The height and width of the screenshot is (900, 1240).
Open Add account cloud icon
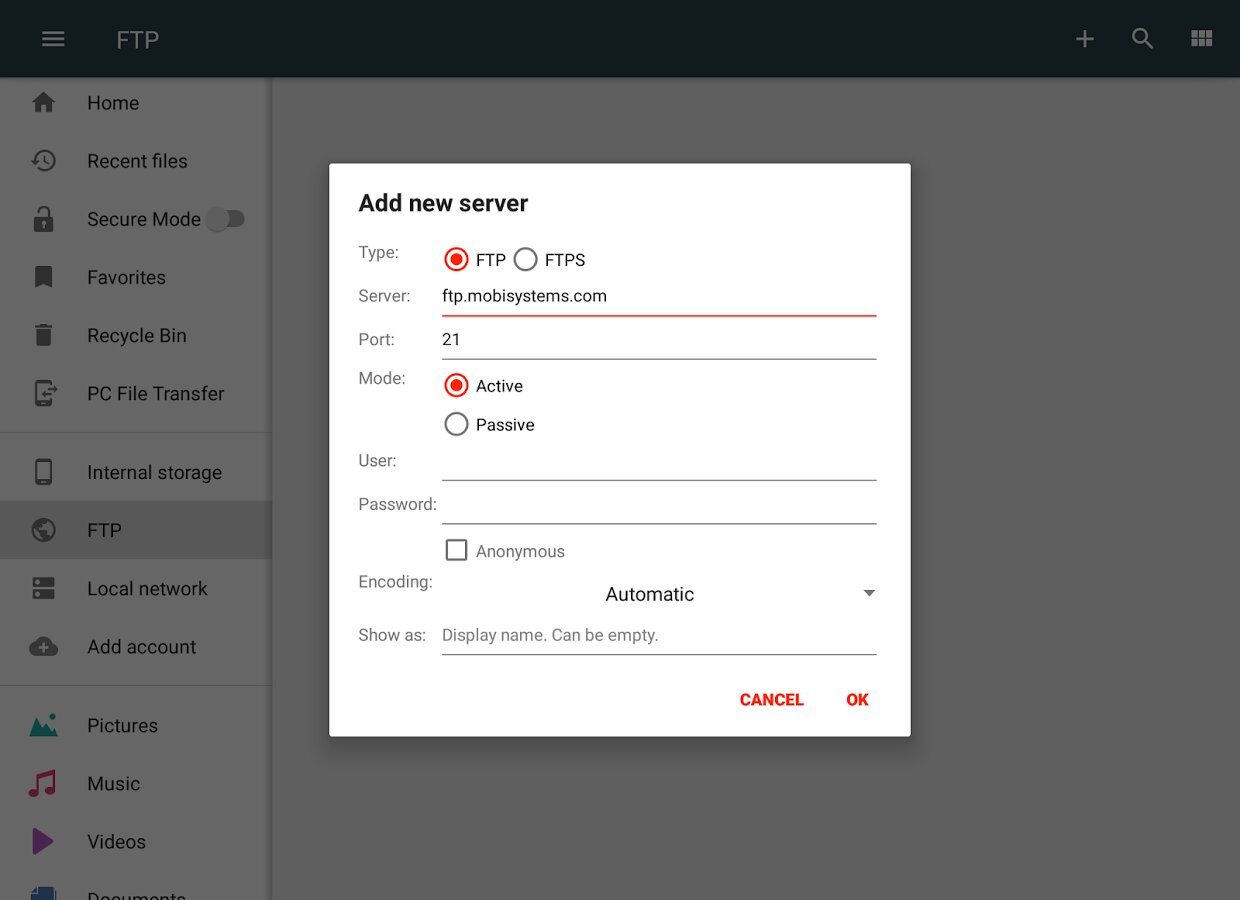tap(44, 647)
